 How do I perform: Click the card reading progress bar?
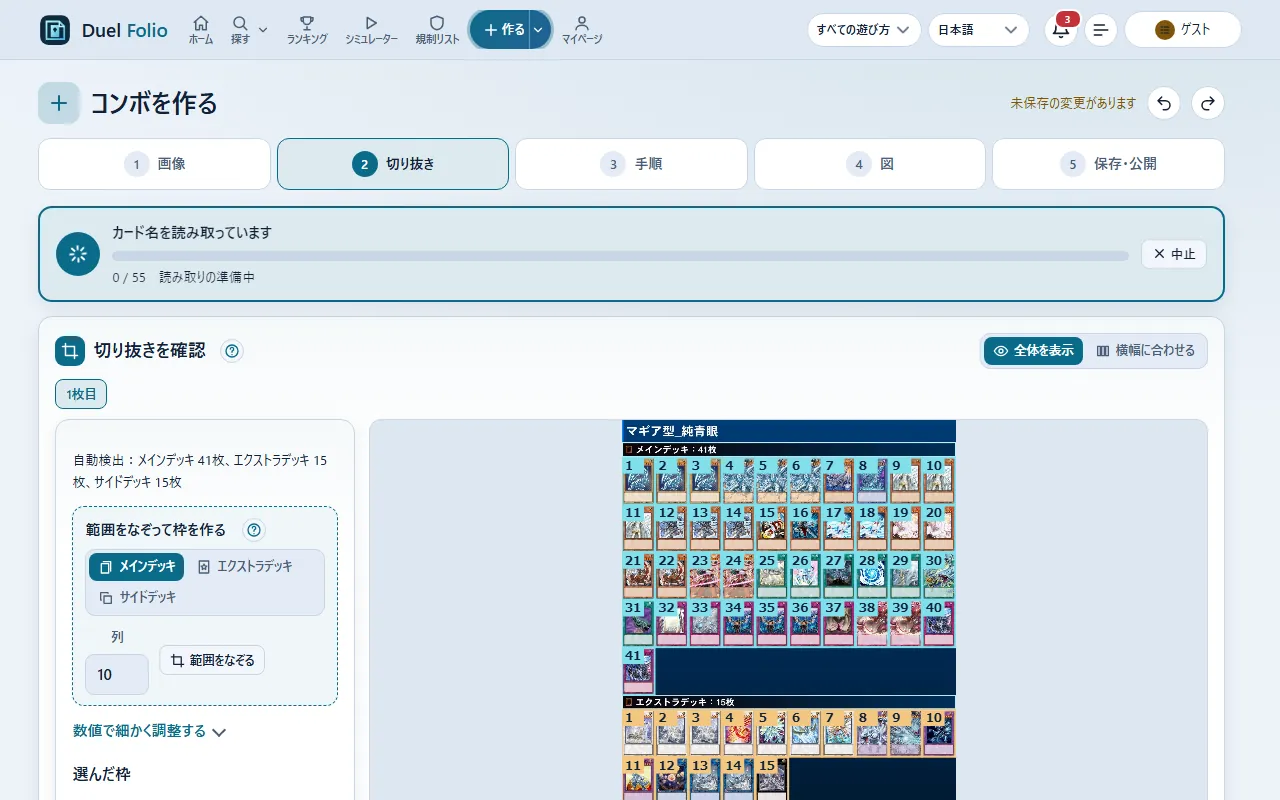pos(620,256)
